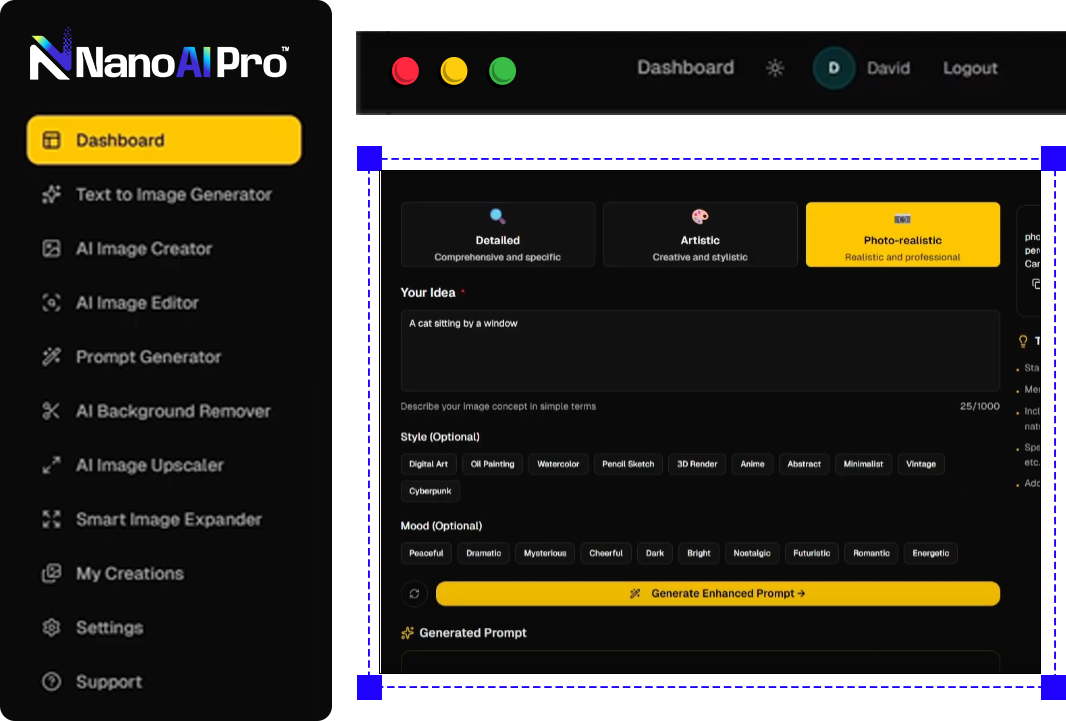Click the AI Image Creator sidebar icon
1066x721 pixels.
51,249
